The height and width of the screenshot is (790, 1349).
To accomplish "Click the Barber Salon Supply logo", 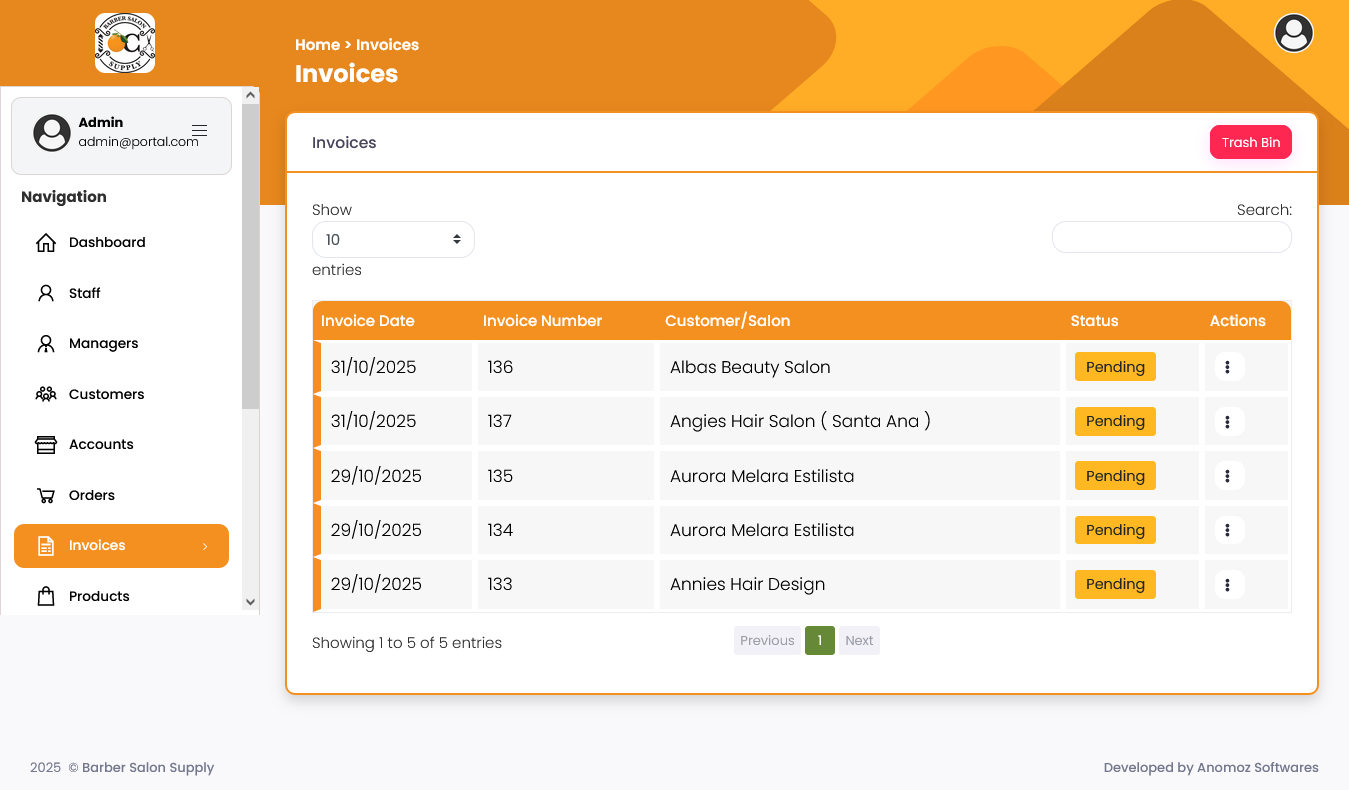I will (125, 43).
